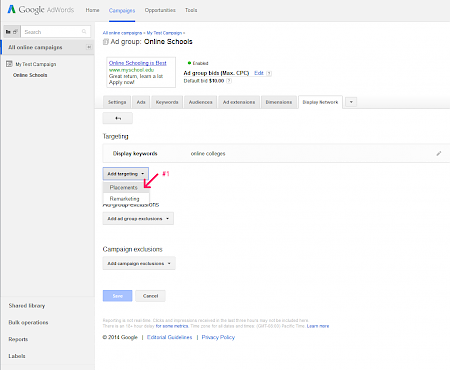Image resolution: width=450 pixels, height=370 pixels.
Task: Open Labels in sidebar
Action: click(17, 356)
